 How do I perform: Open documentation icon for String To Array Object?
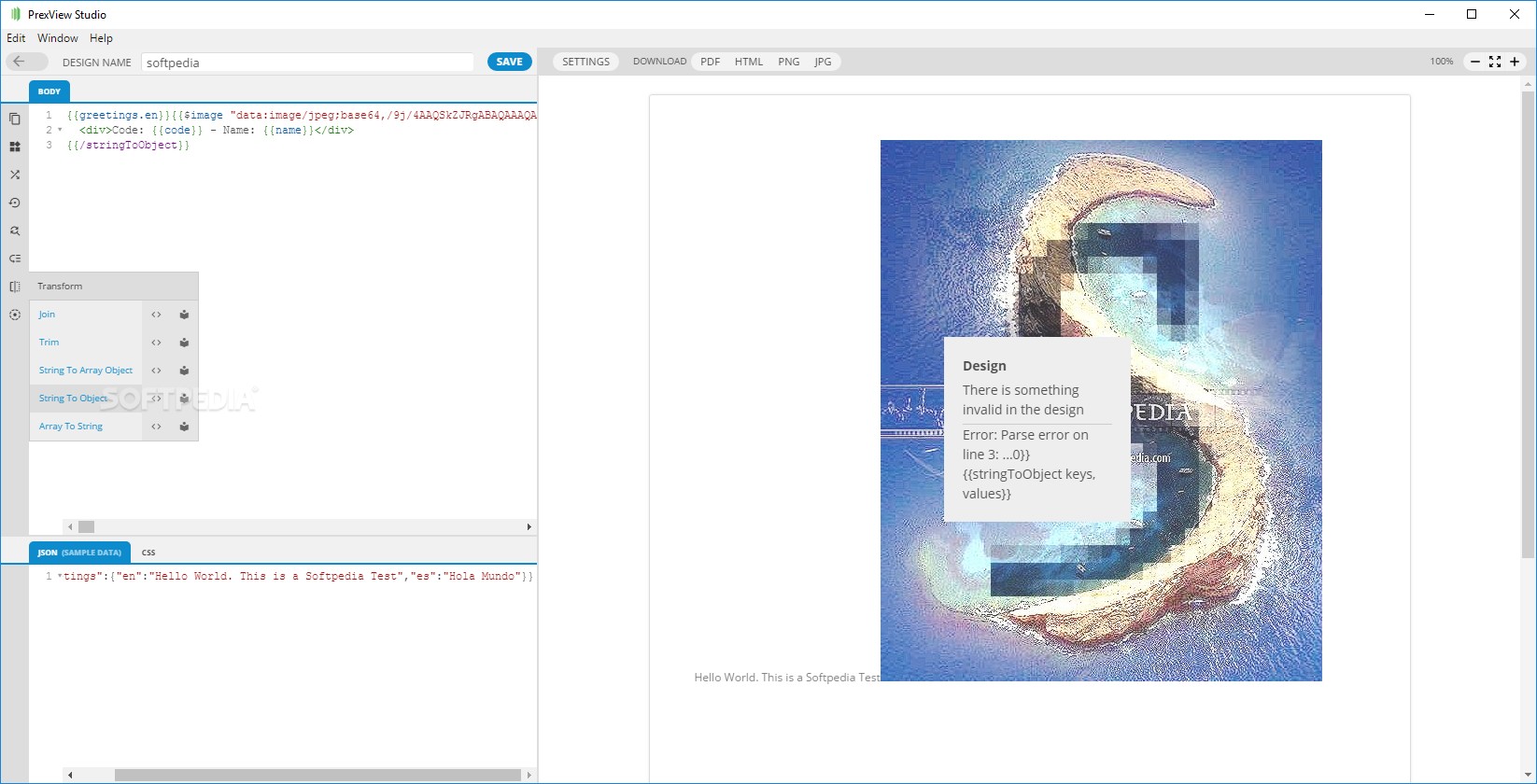click(184, 371)
